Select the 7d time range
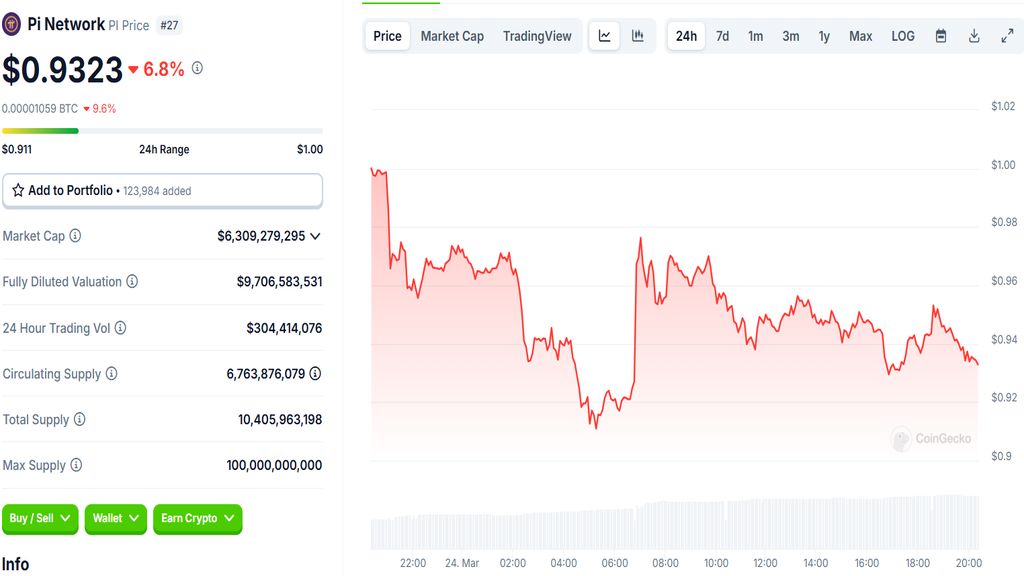Viewport: 1024px width, 576px height. point(722,36)
